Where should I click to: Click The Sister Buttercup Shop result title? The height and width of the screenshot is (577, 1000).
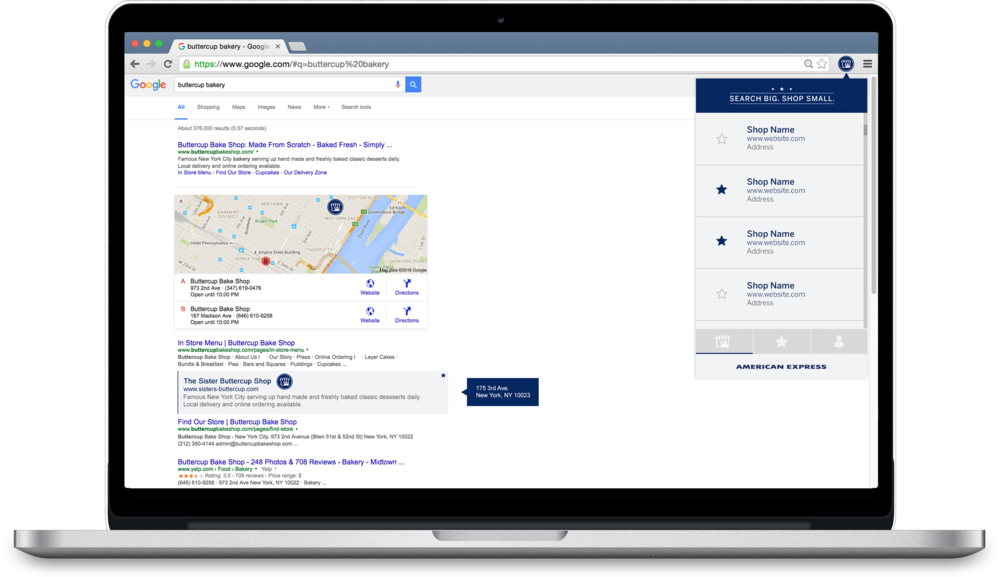click(227, 381)
